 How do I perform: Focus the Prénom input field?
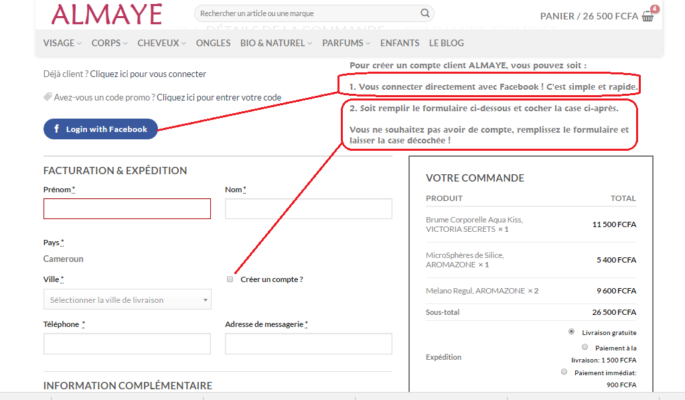tap(127, 209)
